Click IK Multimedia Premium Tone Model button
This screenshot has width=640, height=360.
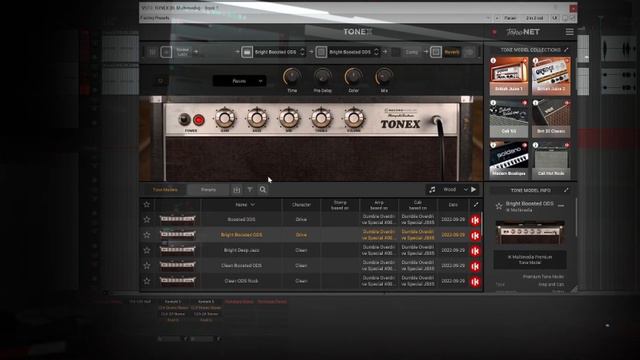pos(530,260)
